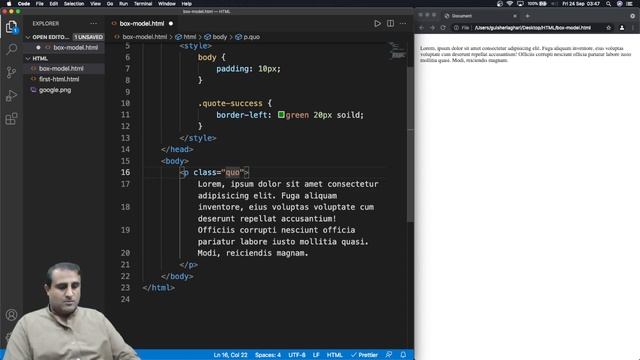Open the Window menu

167,4
